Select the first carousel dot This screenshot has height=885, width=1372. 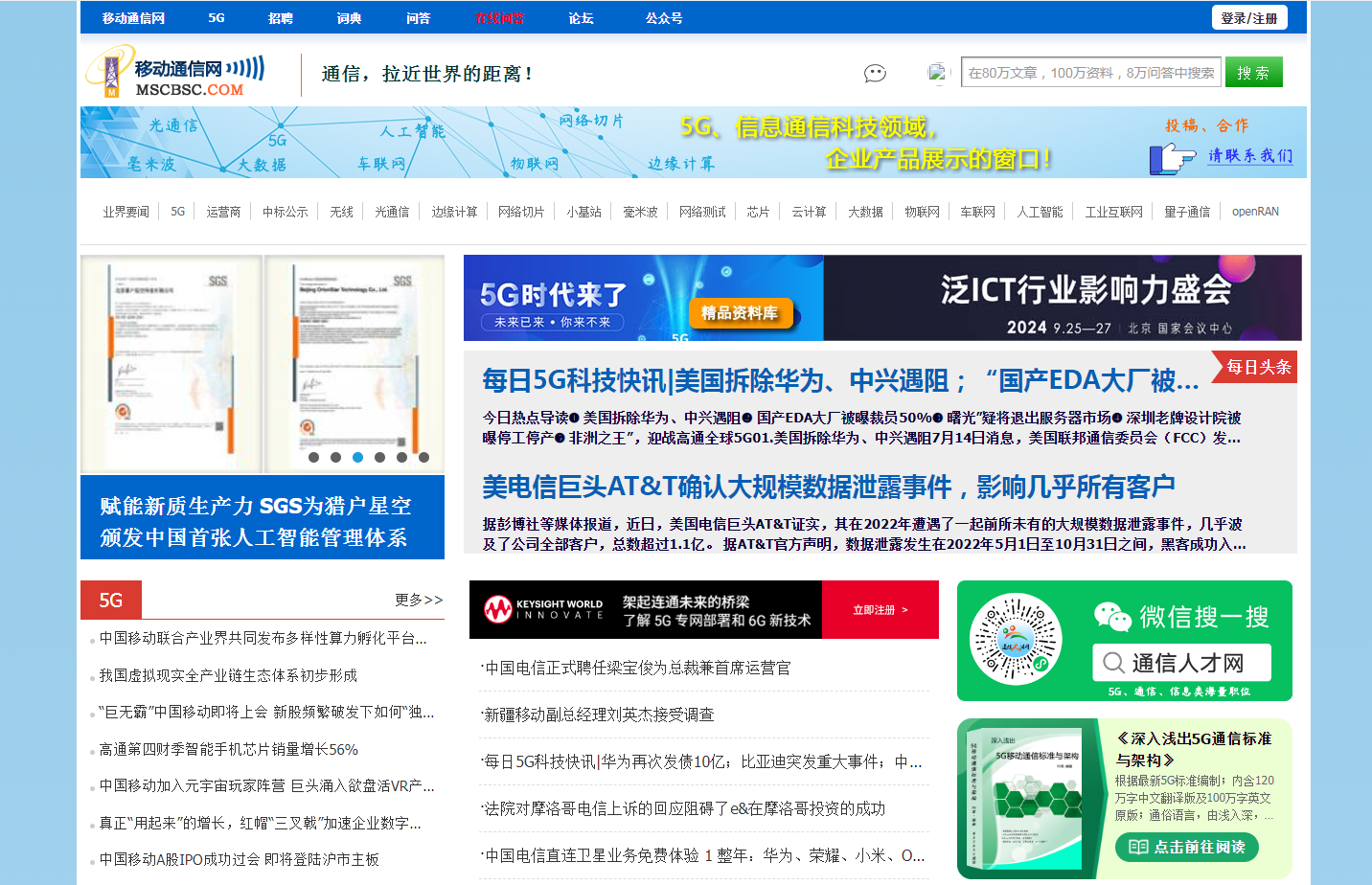click(x=313, y=457)
